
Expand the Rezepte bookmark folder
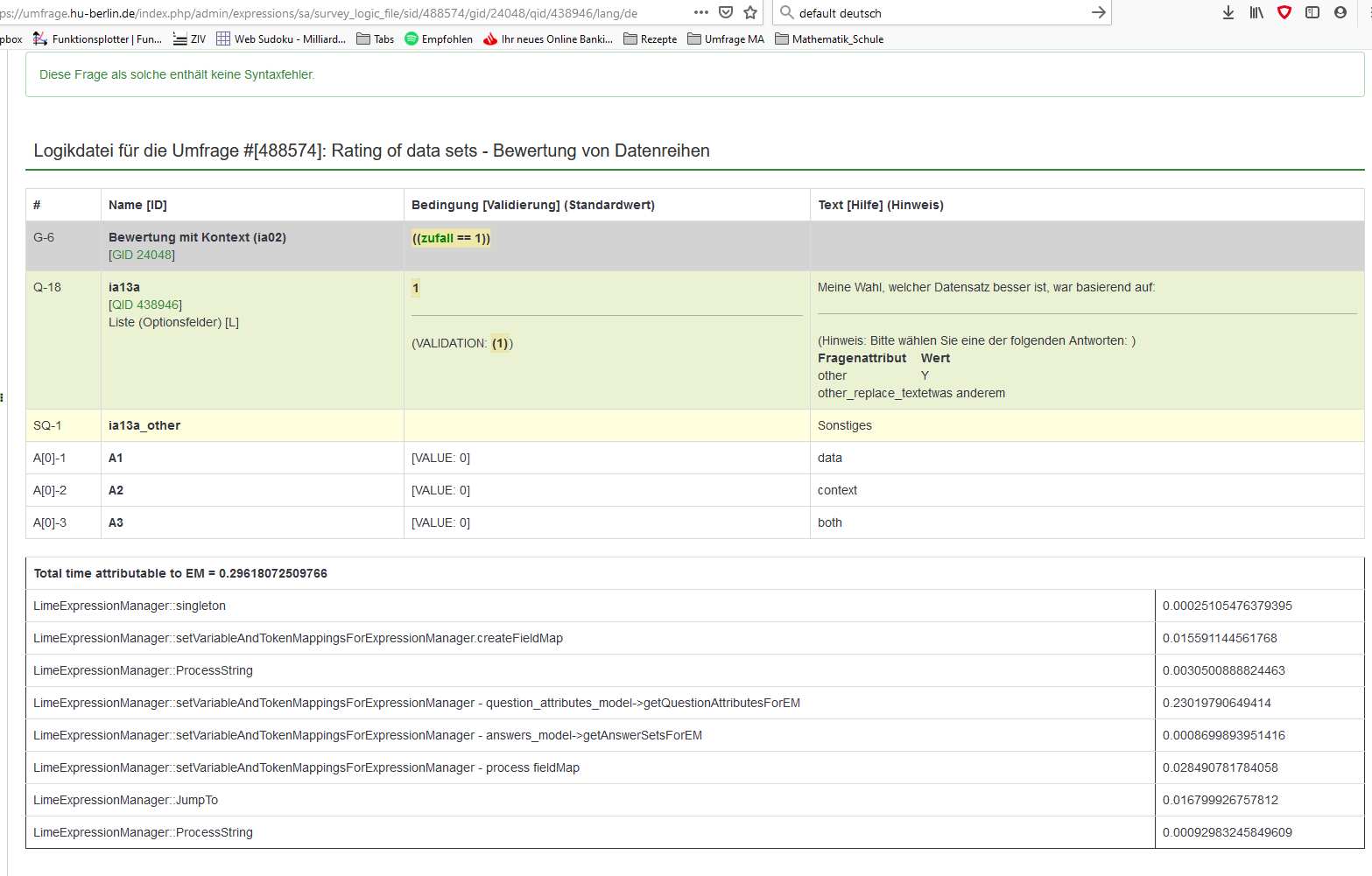click(x=651, y=39)
